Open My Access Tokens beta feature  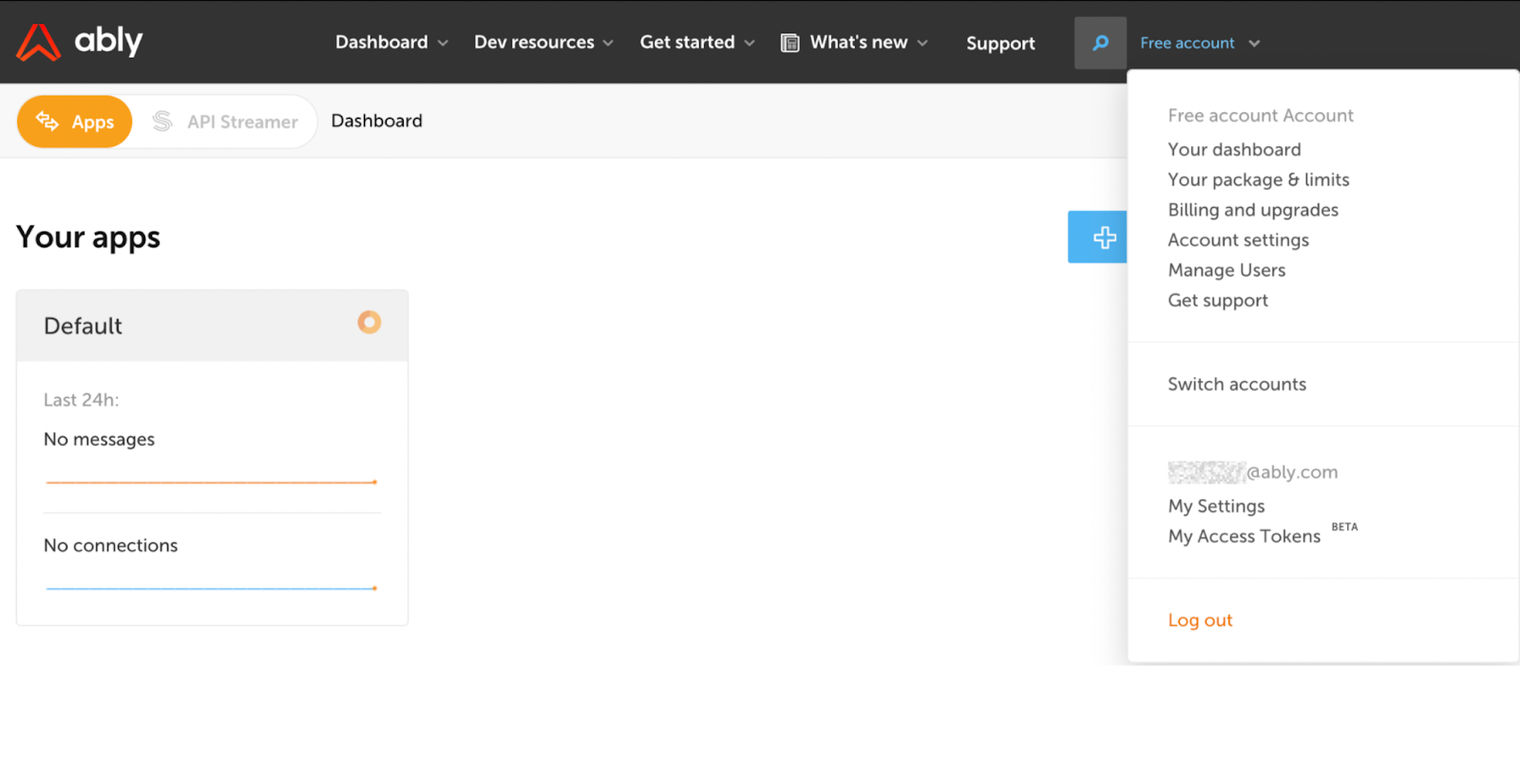[x=1244, y=536]
